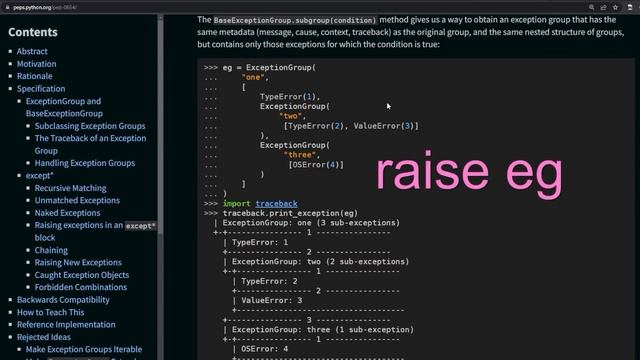Click the output line 'ValueError: 3'
Image resolution: width=640 pixels, height=360 pixels.
(271, 300)
